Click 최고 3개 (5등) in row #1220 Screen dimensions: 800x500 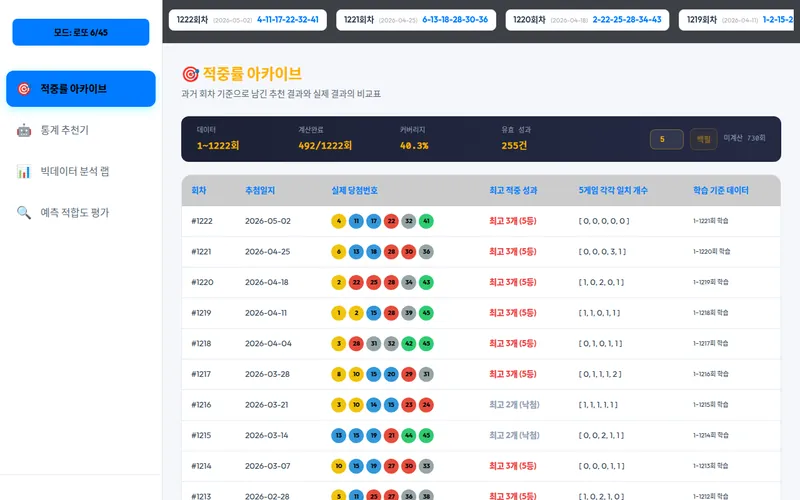point(513,282)
